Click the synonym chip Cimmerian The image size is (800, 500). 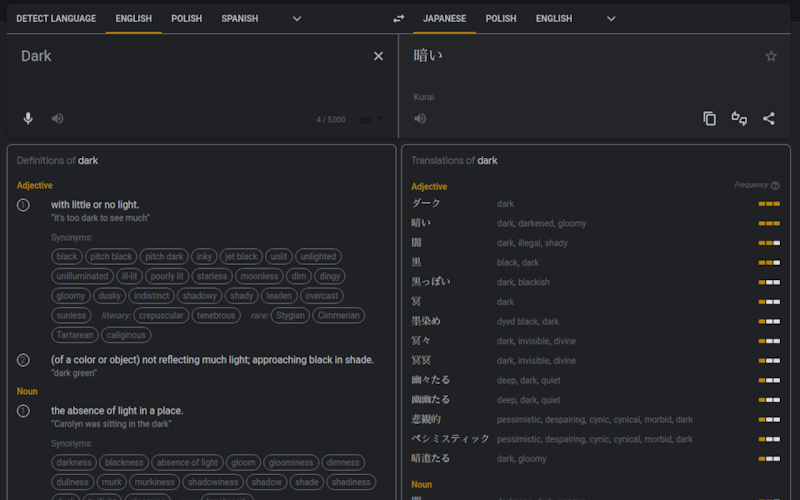[339, 315]
